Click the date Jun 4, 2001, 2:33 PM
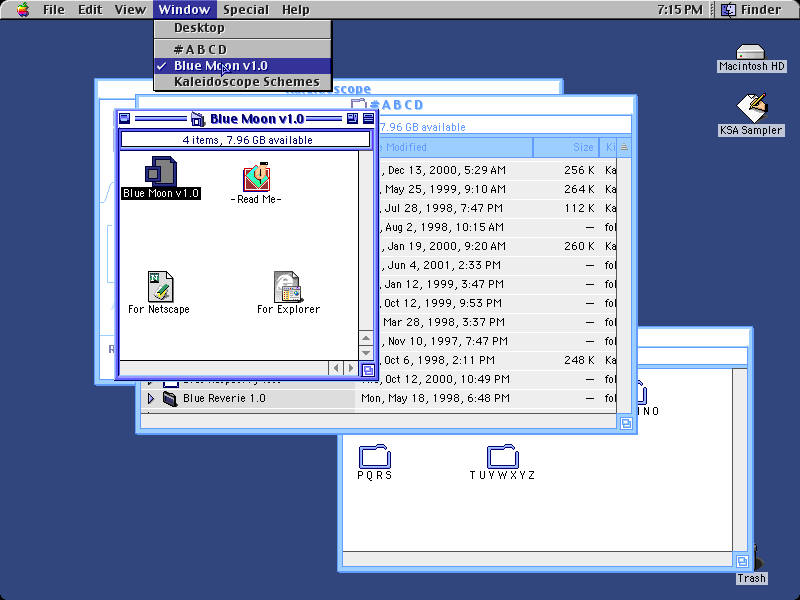The width and height of the screenshot is (800, 600). click(444, 265)
